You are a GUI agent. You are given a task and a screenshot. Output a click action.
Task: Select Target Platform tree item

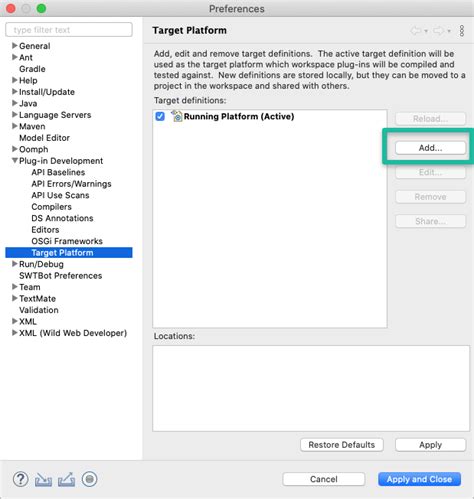point(69,252)
